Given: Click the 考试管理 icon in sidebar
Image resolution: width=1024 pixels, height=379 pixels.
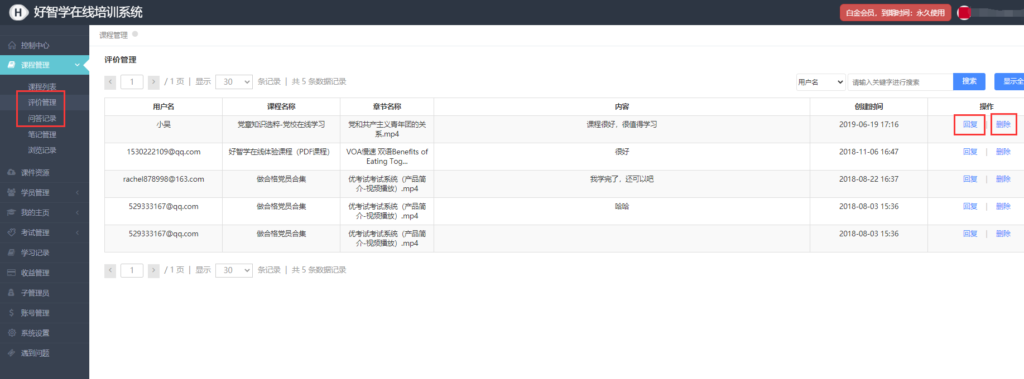Looking at the screenshot, I should 11,233.
